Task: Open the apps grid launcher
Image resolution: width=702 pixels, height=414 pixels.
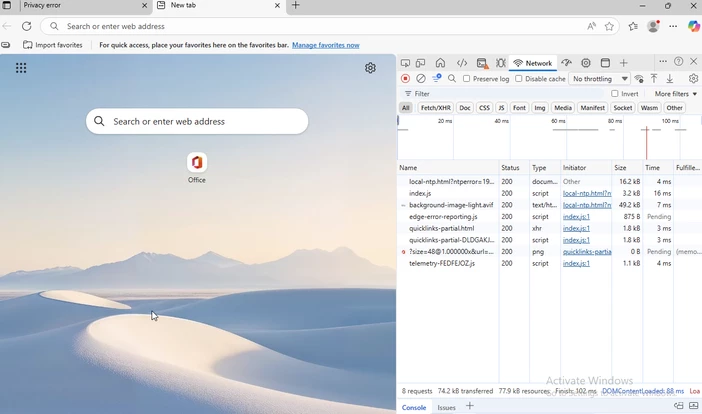Action: [x=21, y=68]
